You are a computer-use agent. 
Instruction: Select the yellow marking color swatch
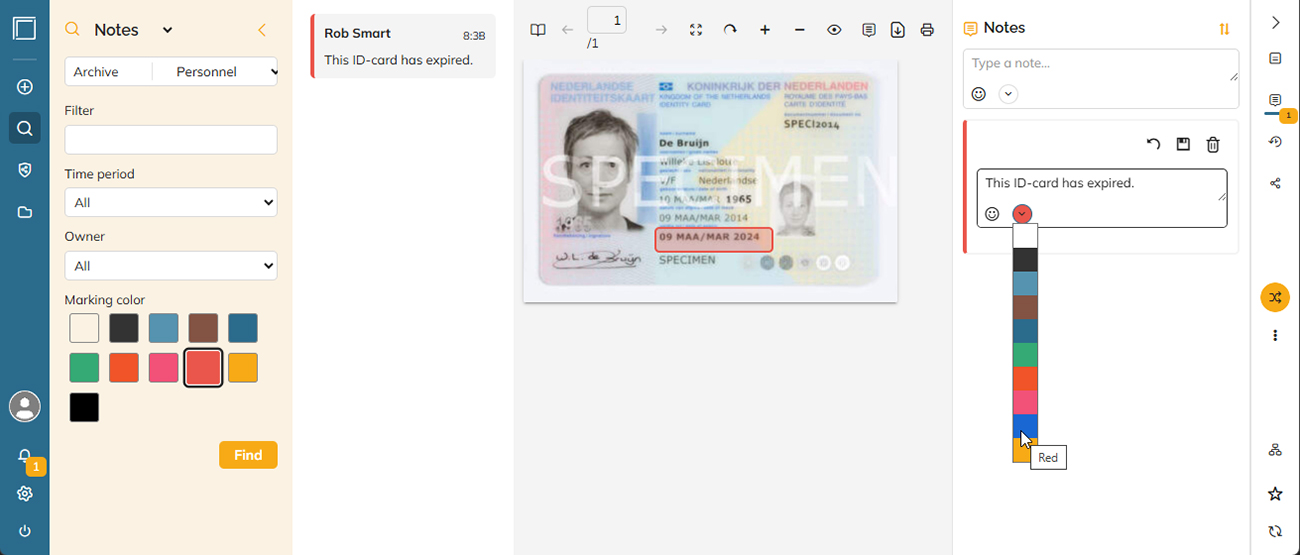click(x=243, y=368)
